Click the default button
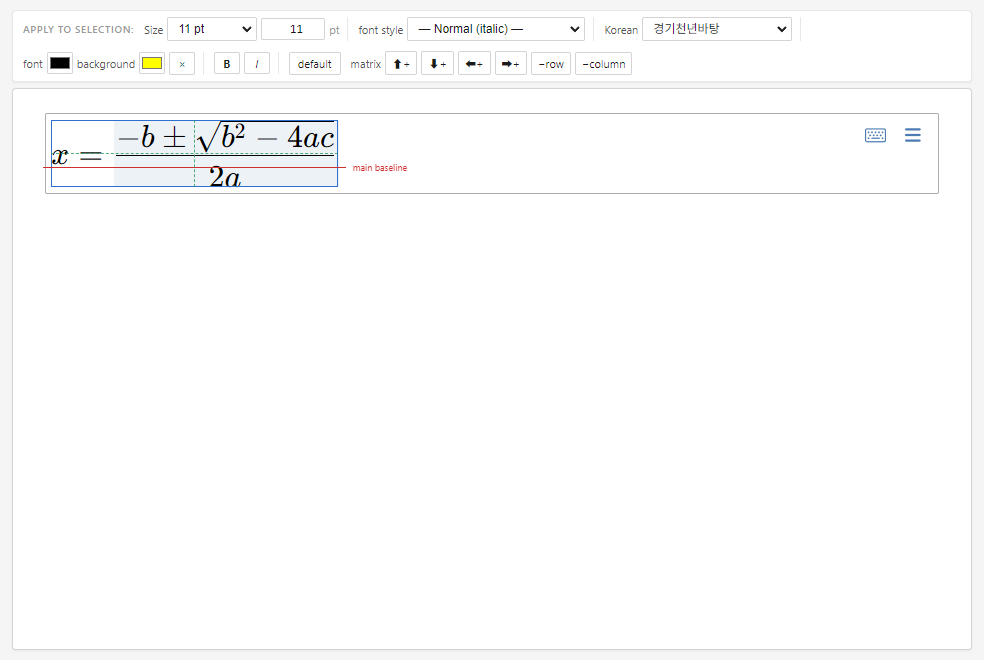984x660 pixels. point(314,64)
